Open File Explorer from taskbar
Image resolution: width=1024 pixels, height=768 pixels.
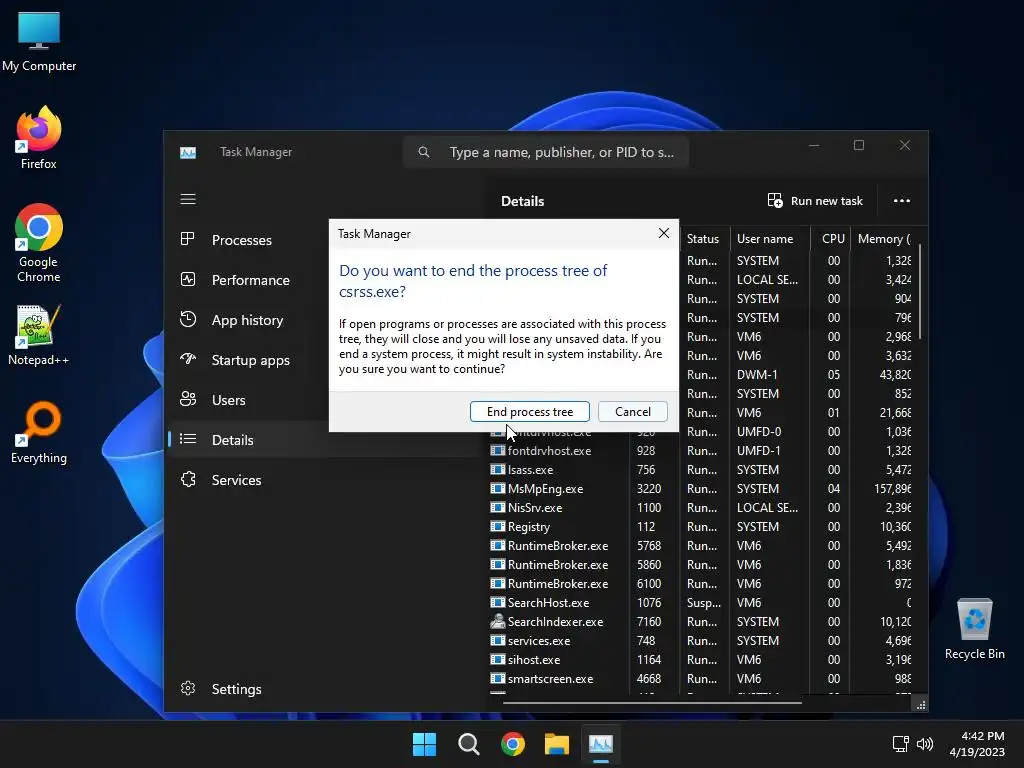(x=557, y=744)
